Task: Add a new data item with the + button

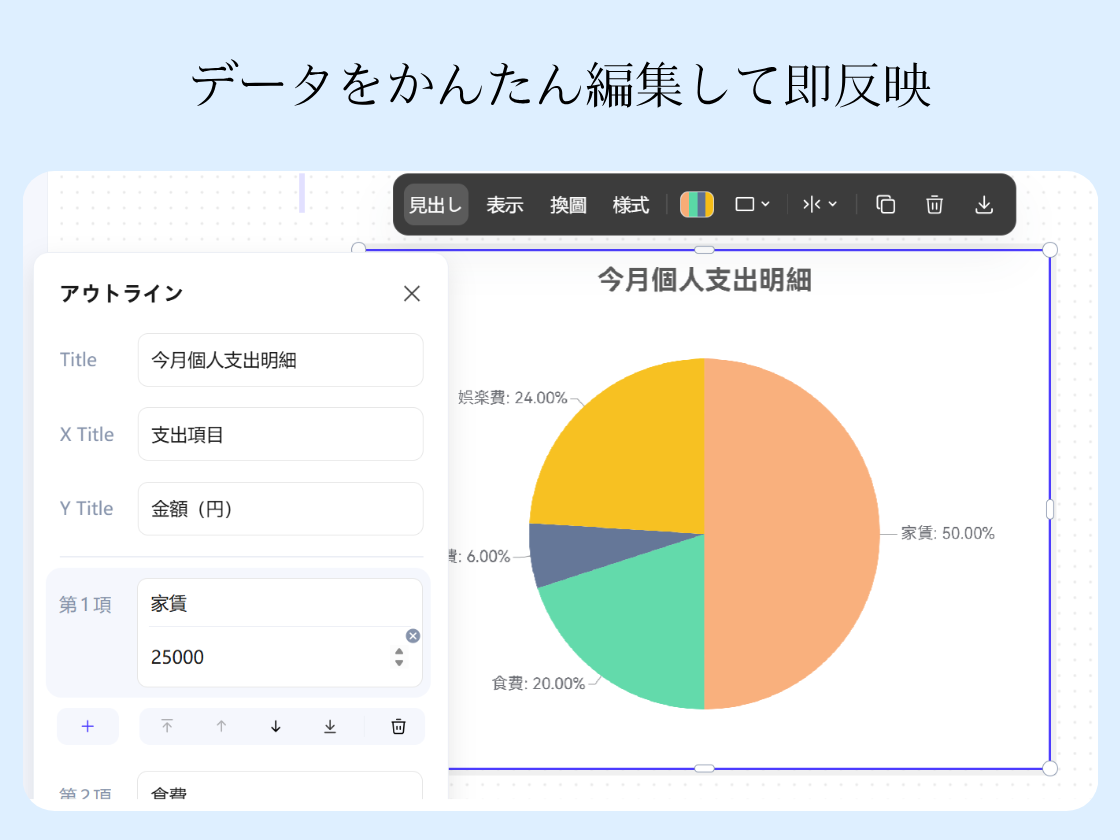Action: [x=88, y=727]
